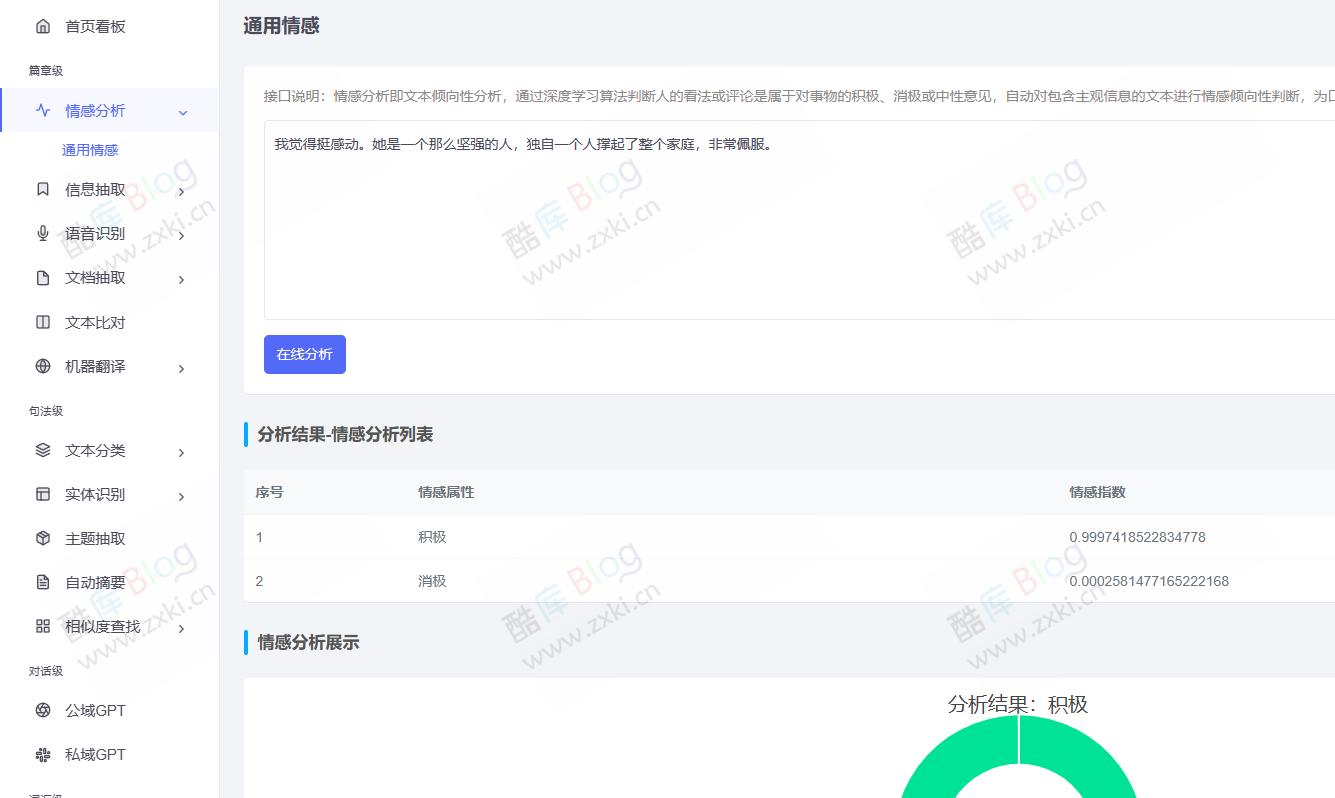Select the 首页看板 home icon
This screenshot has width=1335, height=798.
pyautogui.click(x=42, y=25)
